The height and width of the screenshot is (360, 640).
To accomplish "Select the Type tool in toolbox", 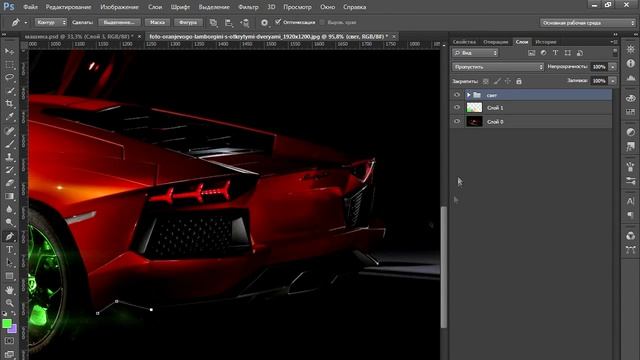I will [9, 249].
